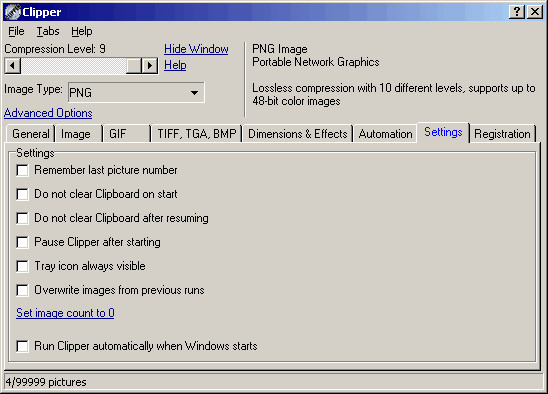Screen dimensions: 548x394
Task: Check Do not clear Clipboard after resuming
Action: (x=22, y=219)
